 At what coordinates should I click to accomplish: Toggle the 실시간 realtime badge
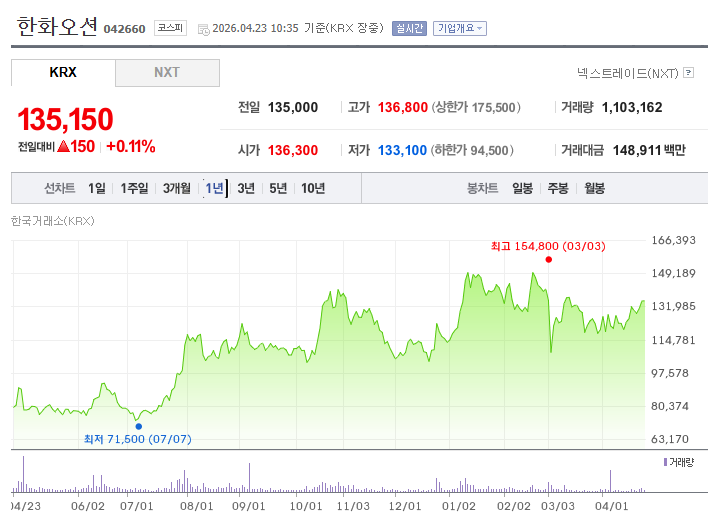coord(409,28)
